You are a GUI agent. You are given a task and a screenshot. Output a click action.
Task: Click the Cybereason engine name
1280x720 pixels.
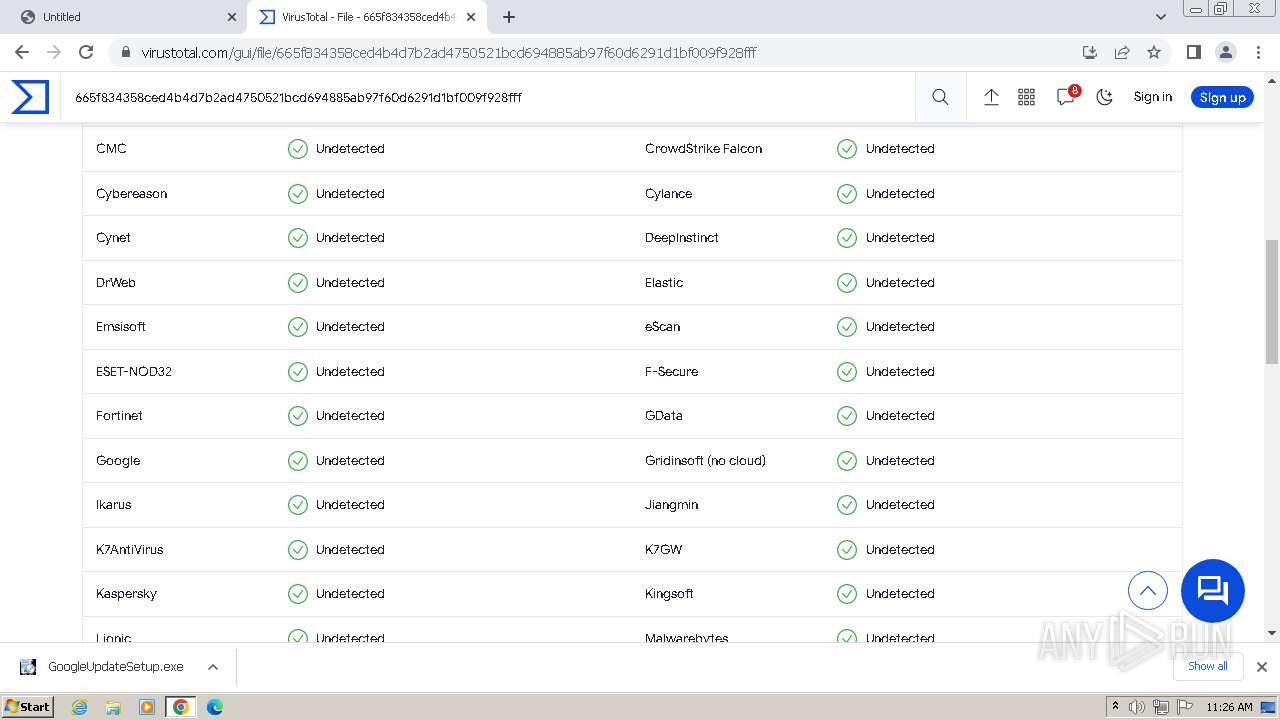pyautogui.click(x=132, y=194)
